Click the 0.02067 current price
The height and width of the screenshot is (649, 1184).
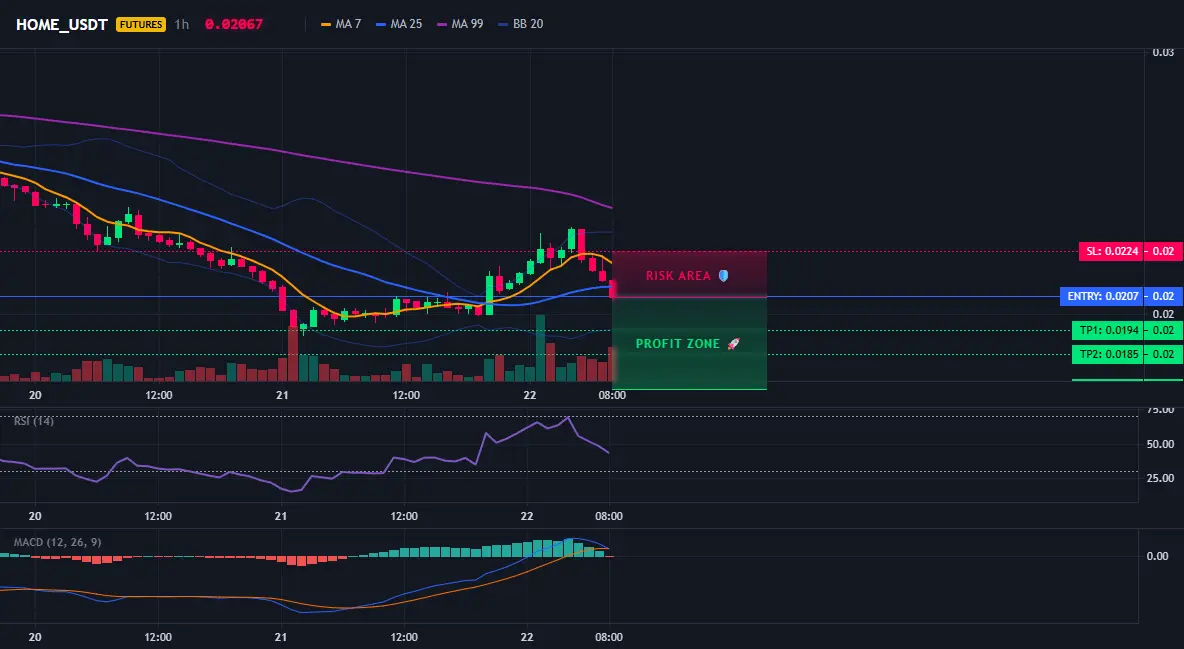click(233, 24)
